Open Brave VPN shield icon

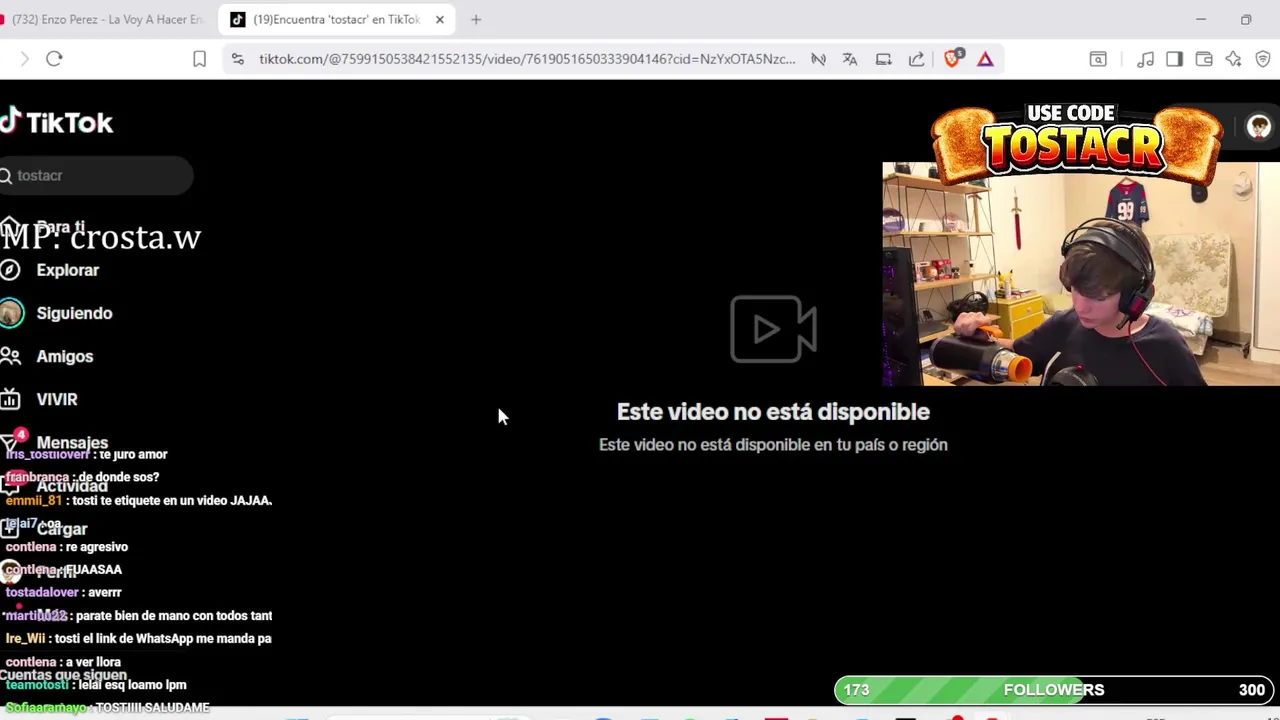pos(1262,59)
